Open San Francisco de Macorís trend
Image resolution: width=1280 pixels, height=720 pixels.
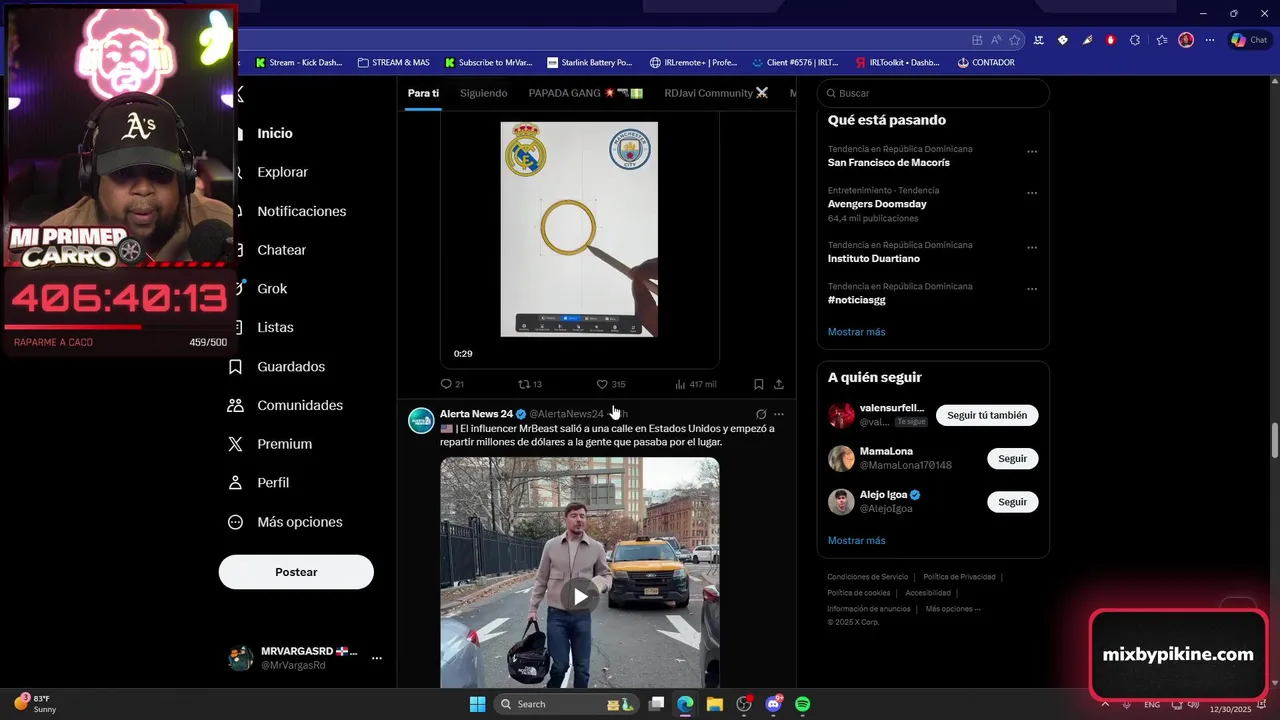click(889, 162)
